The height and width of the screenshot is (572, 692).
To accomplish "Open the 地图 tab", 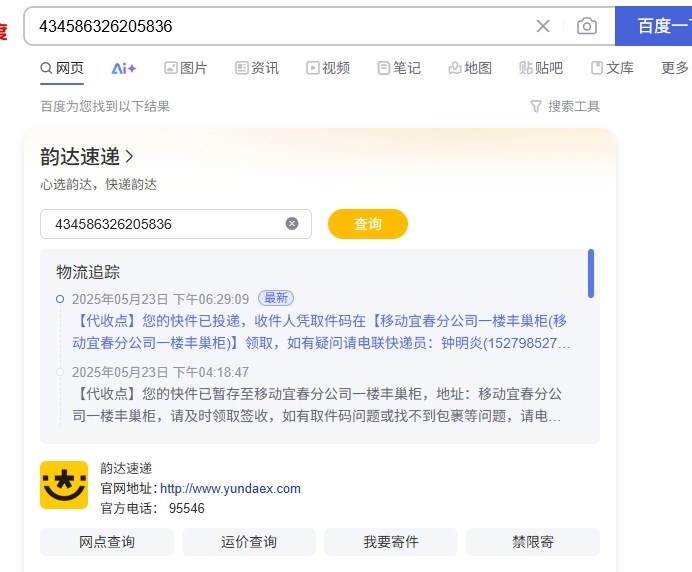I will pyautogui.click(x=470, y=68).
